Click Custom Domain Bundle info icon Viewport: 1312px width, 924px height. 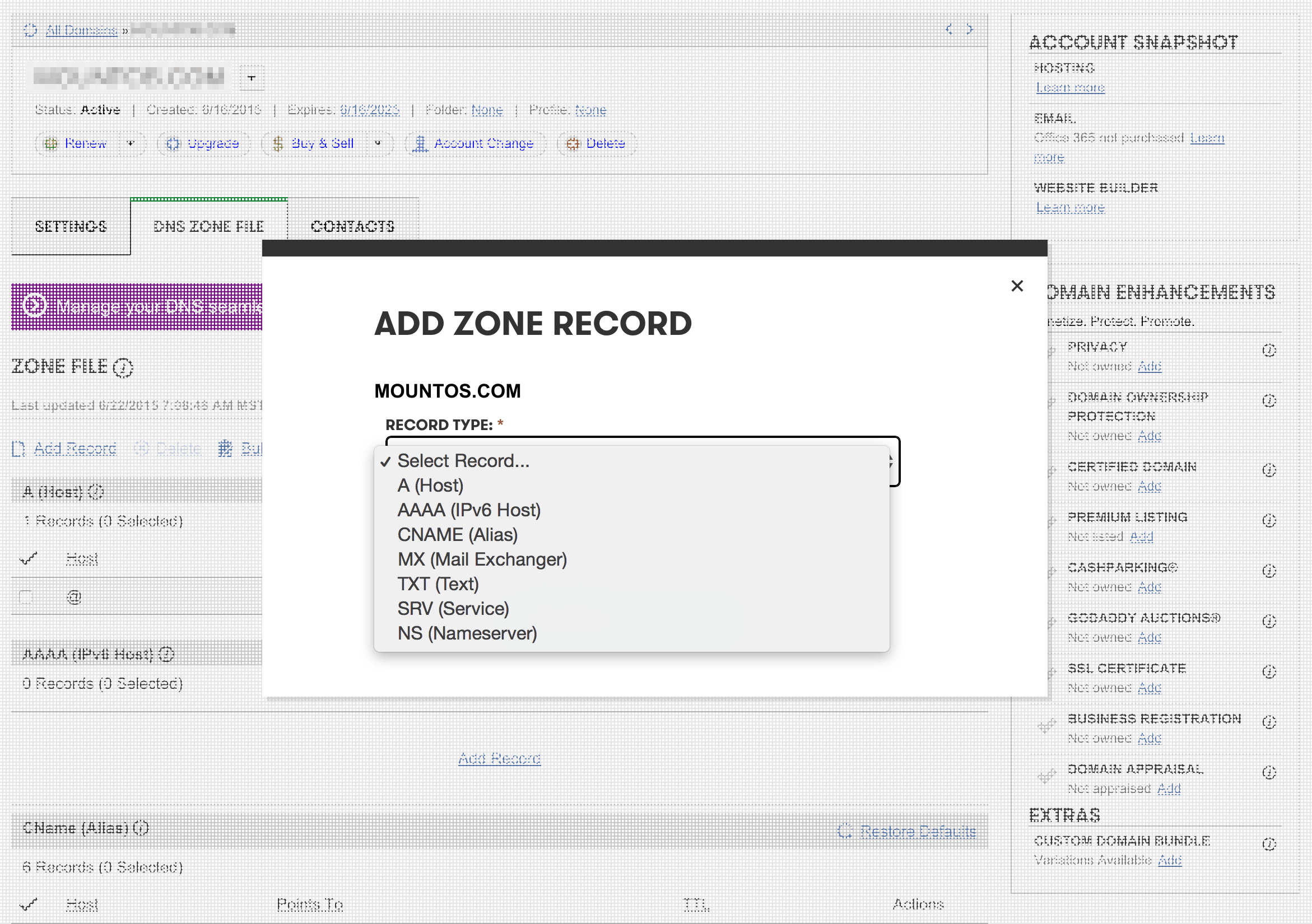pos(1269,844)
